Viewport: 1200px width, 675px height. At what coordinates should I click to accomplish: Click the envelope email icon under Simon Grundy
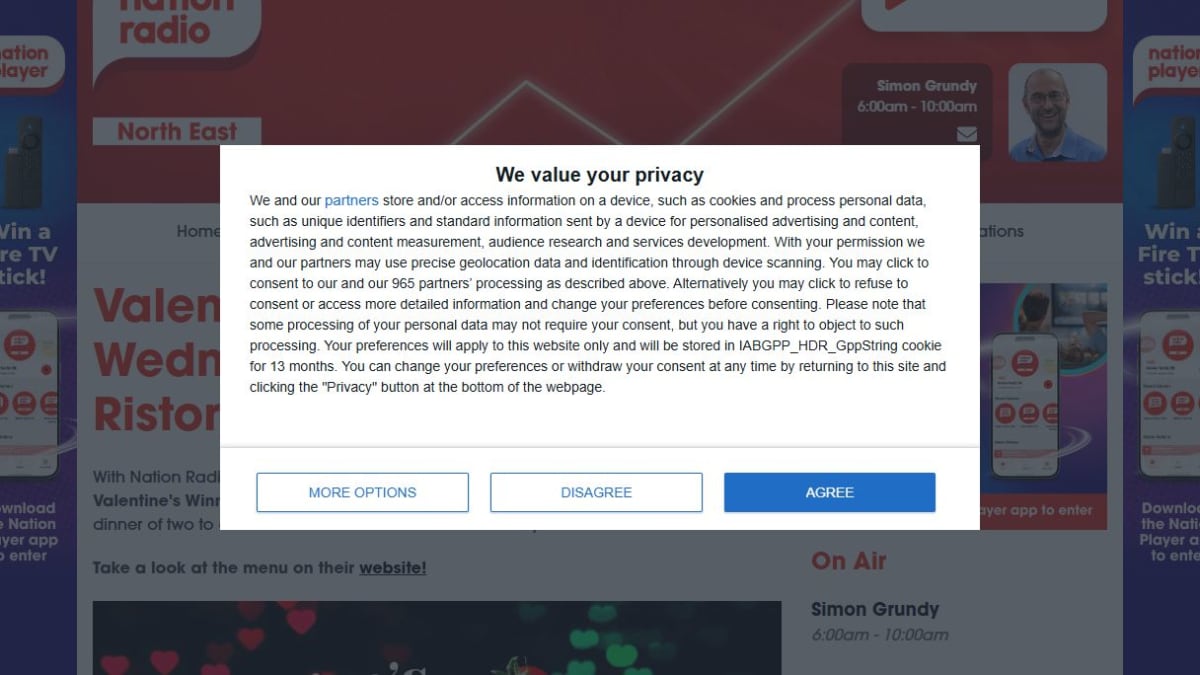pyautogui.click(x=966, y=134)
